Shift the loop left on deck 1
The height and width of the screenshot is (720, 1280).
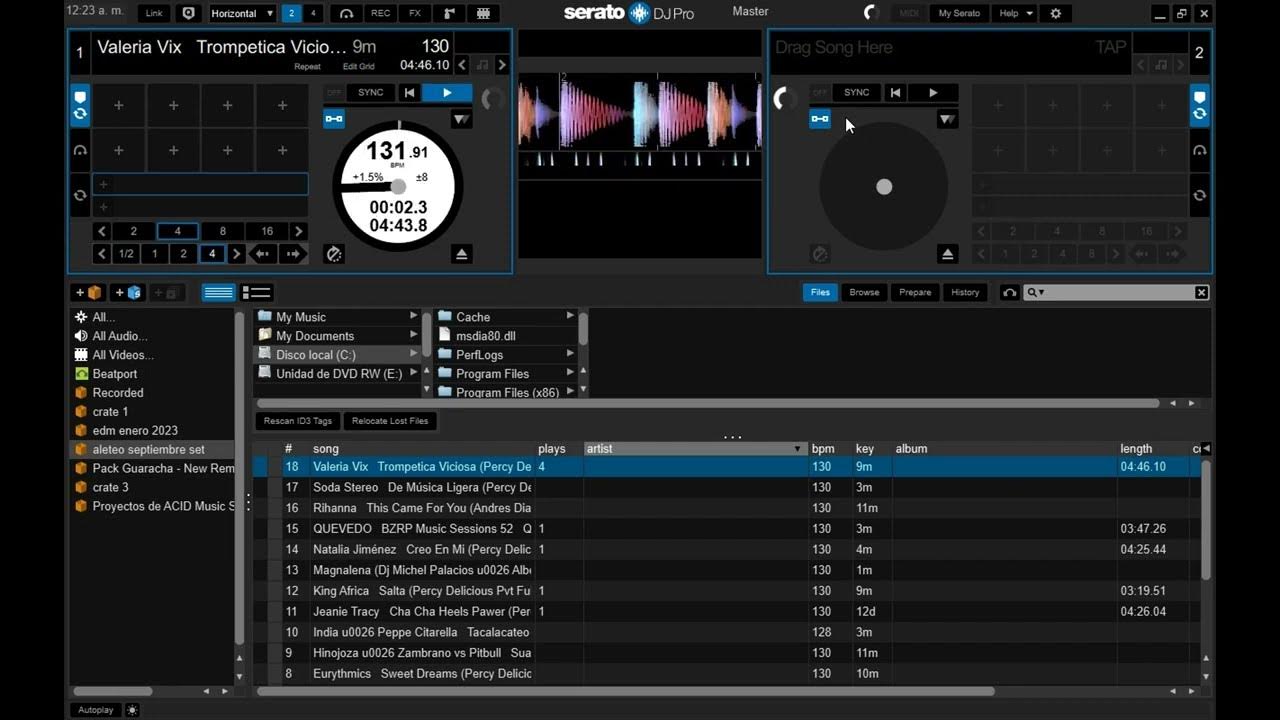262,254
